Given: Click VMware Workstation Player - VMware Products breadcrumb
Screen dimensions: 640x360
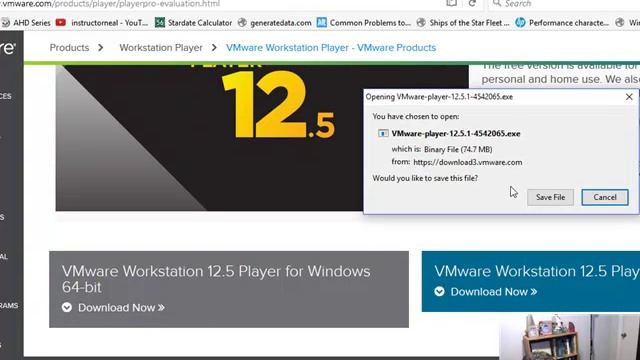Looking at the screenshot, I should coord(331,48).
